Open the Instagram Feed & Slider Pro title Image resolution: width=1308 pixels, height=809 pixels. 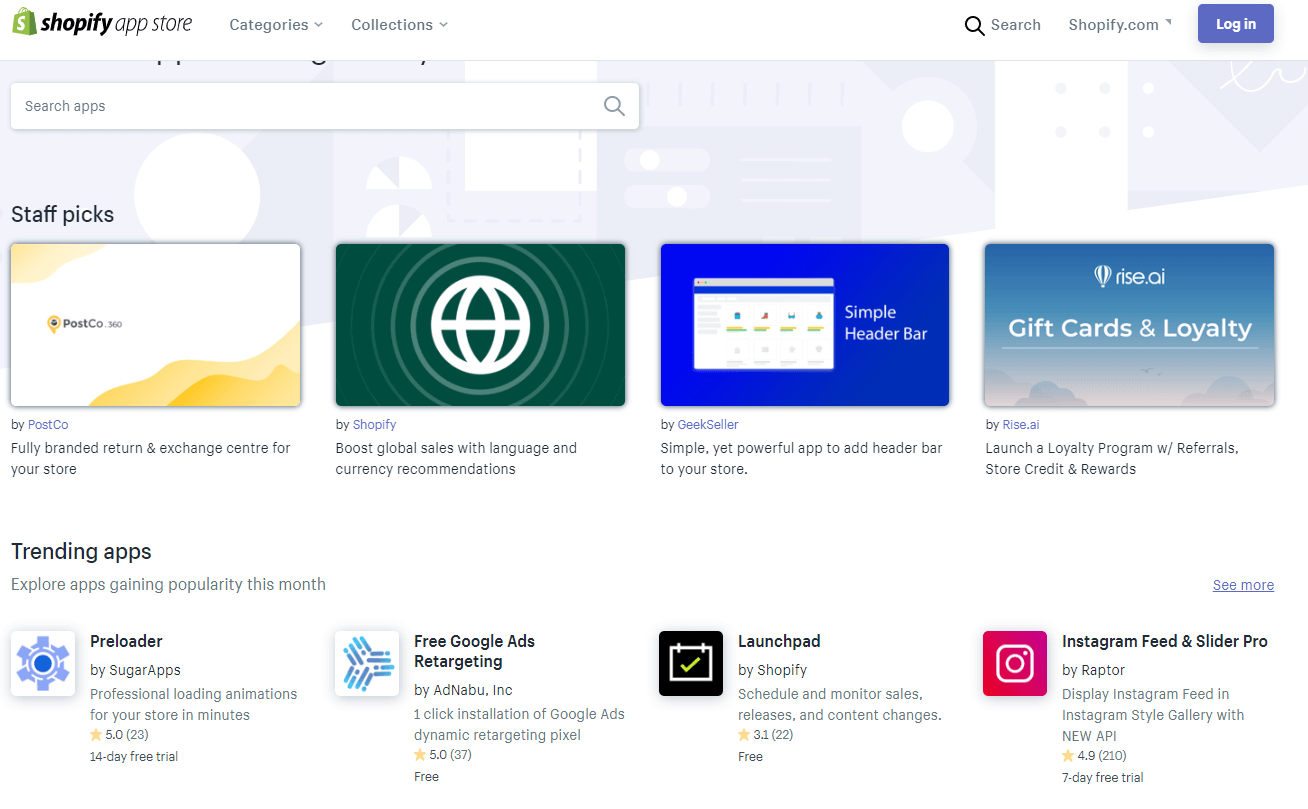1165,641
